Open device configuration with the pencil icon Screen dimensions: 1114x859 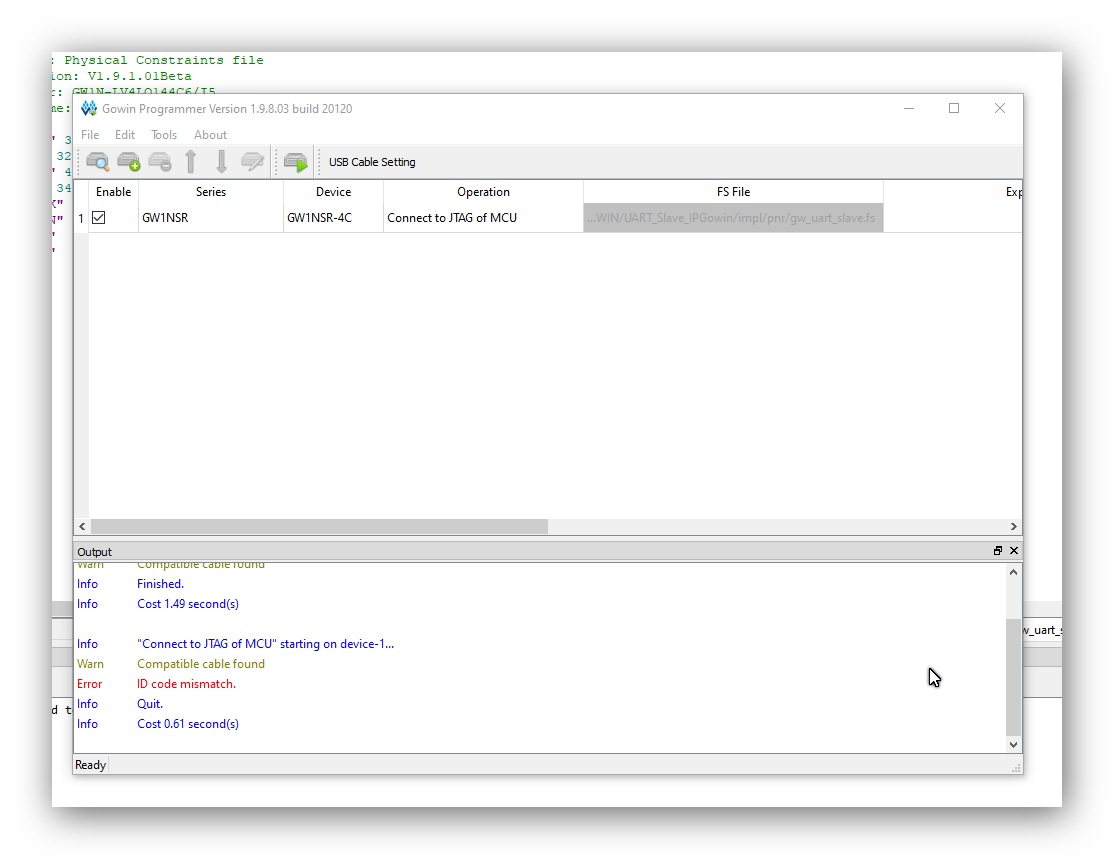[252, 162]
